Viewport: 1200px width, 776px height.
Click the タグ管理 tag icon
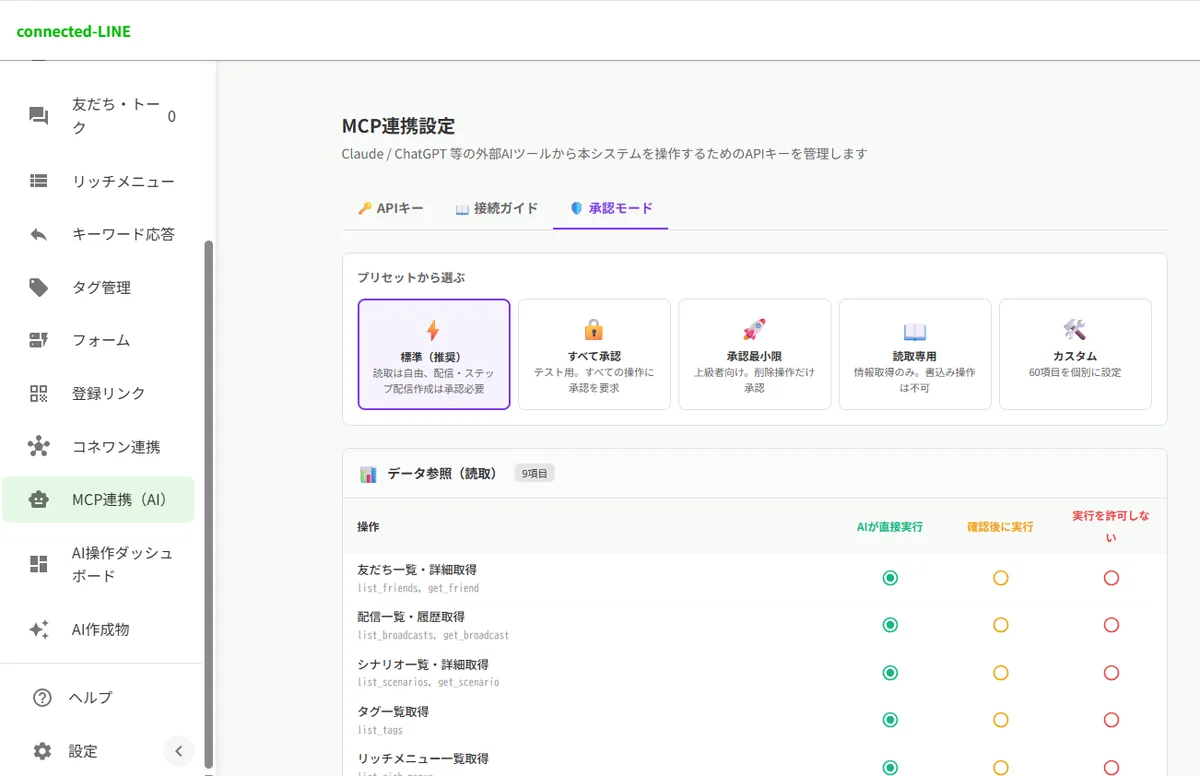39,287
